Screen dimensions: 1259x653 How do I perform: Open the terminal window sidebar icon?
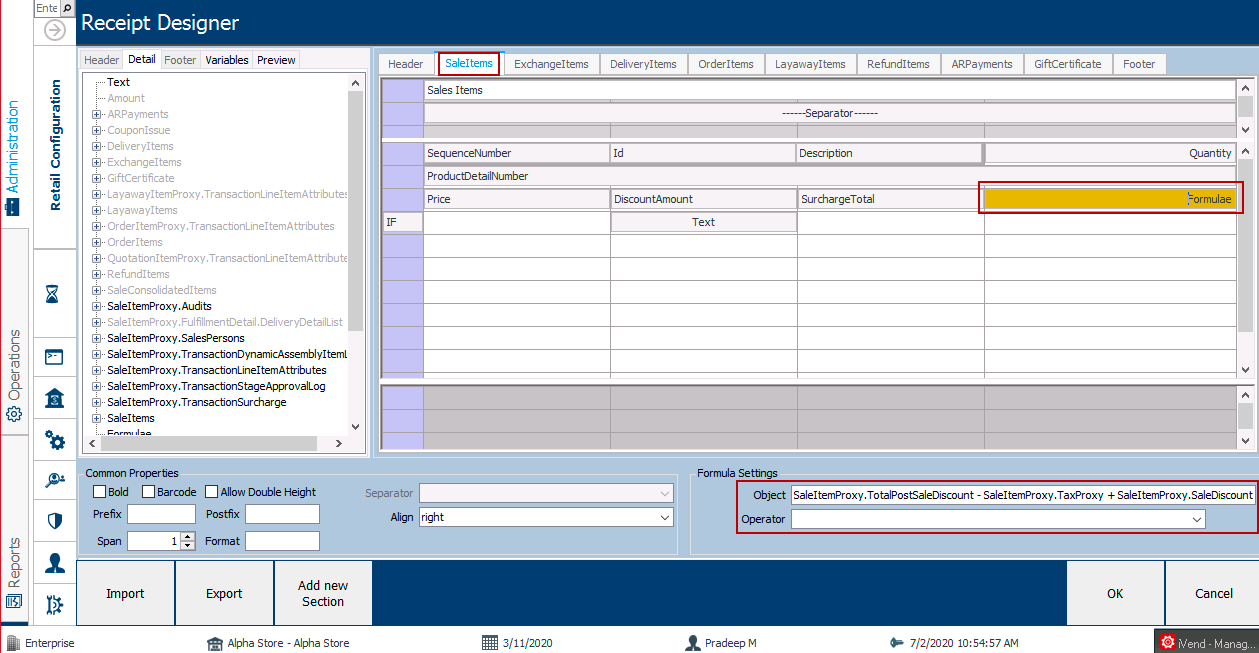55,357
